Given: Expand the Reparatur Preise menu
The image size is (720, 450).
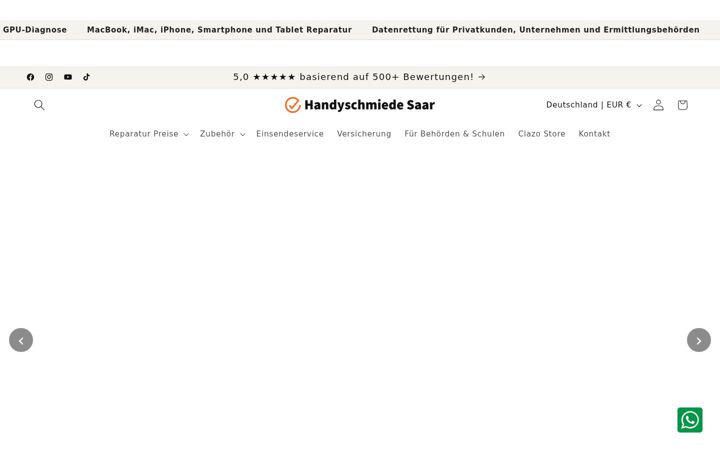Looking at the screenshot, I should [x=149, y=134].
